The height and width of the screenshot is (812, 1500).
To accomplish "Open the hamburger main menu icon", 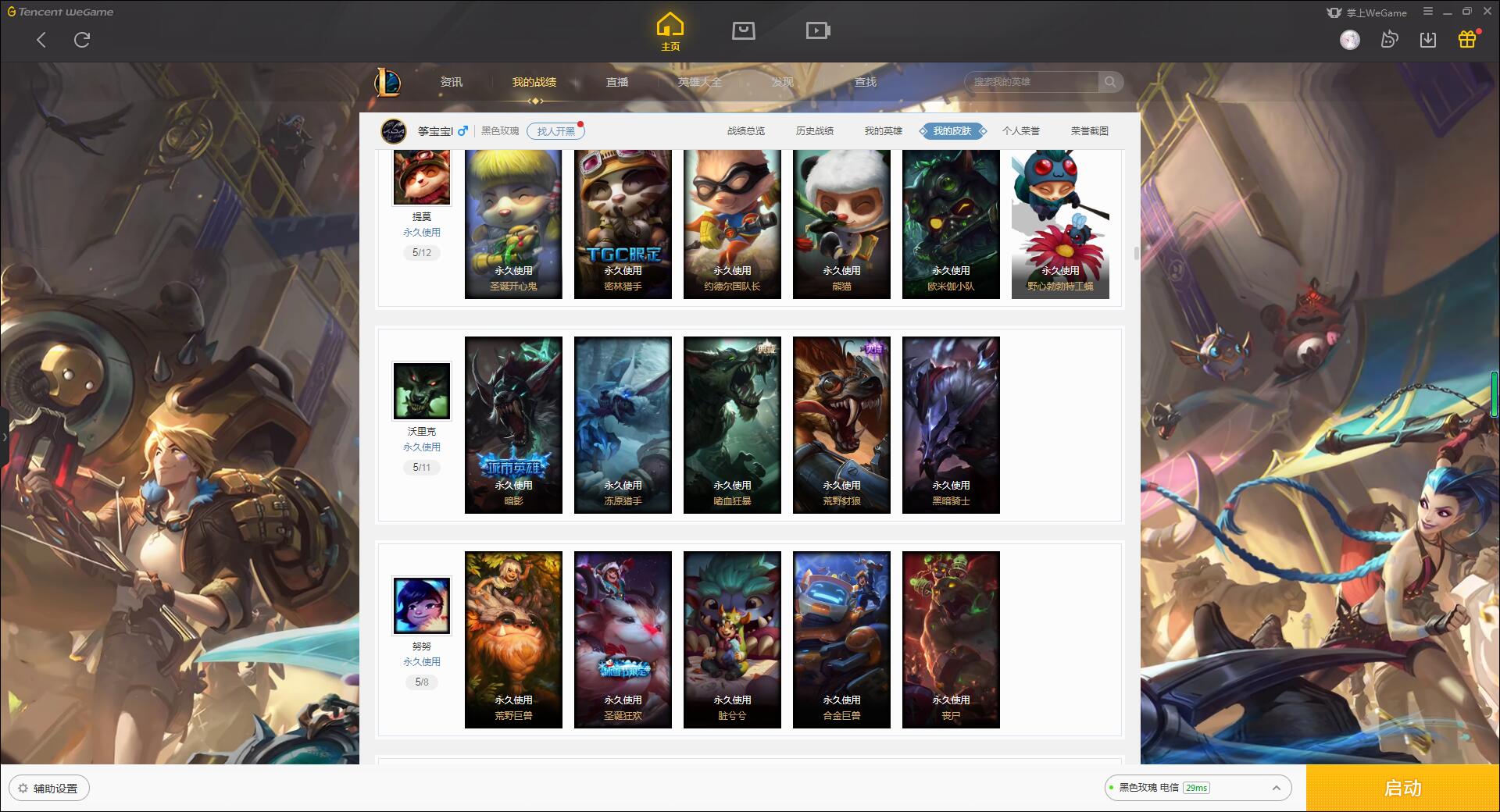I will pyautogui.click(x=1428, y=12).
